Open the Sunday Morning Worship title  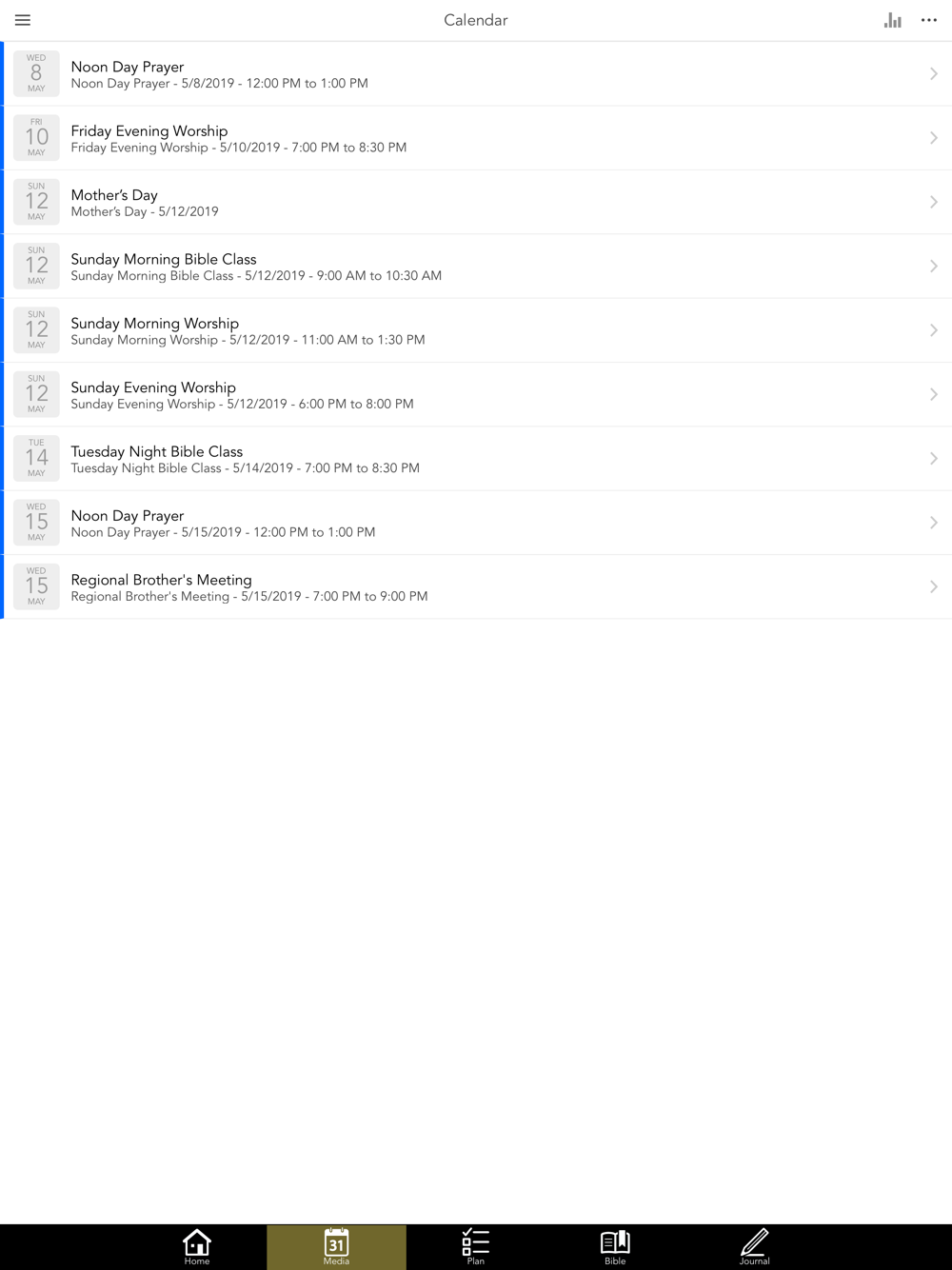pyautogui.click(x=155, y=324)
